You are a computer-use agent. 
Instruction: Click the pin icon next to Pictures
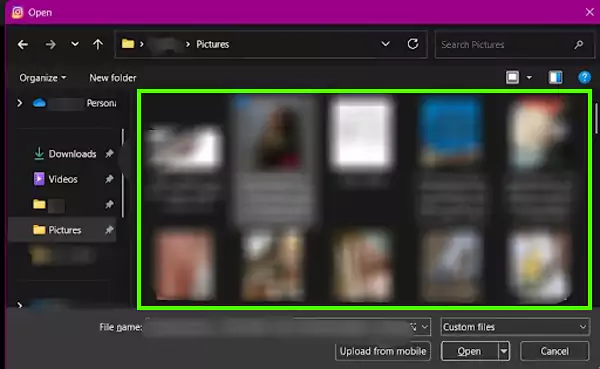tap(109, 230)
